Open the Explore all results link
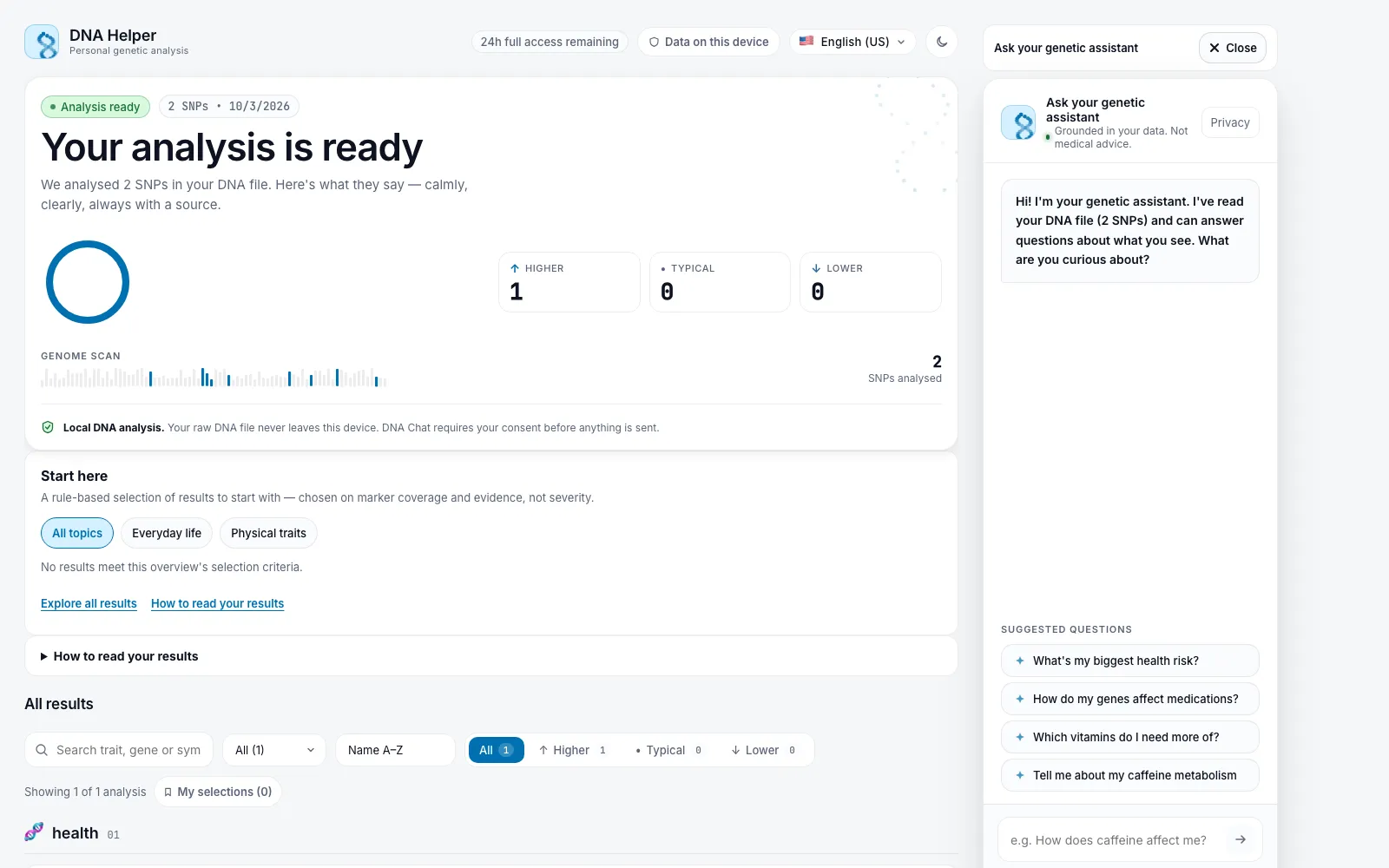The height and width of the screenshot is (868, 1389). pyautogui.click(x=89, y=603)
